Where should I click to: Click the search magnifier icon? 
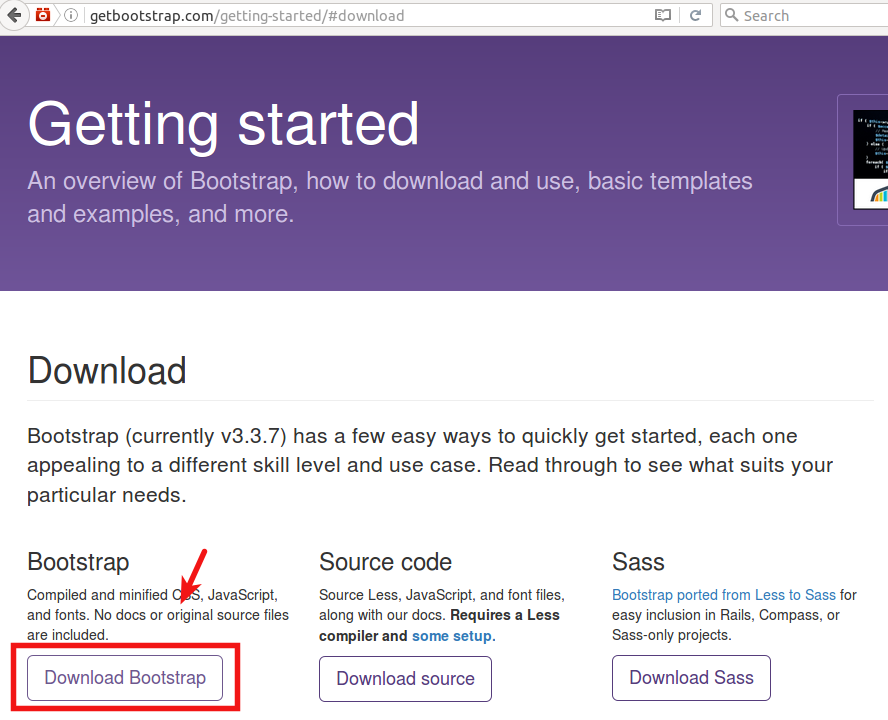pos(731,15)
